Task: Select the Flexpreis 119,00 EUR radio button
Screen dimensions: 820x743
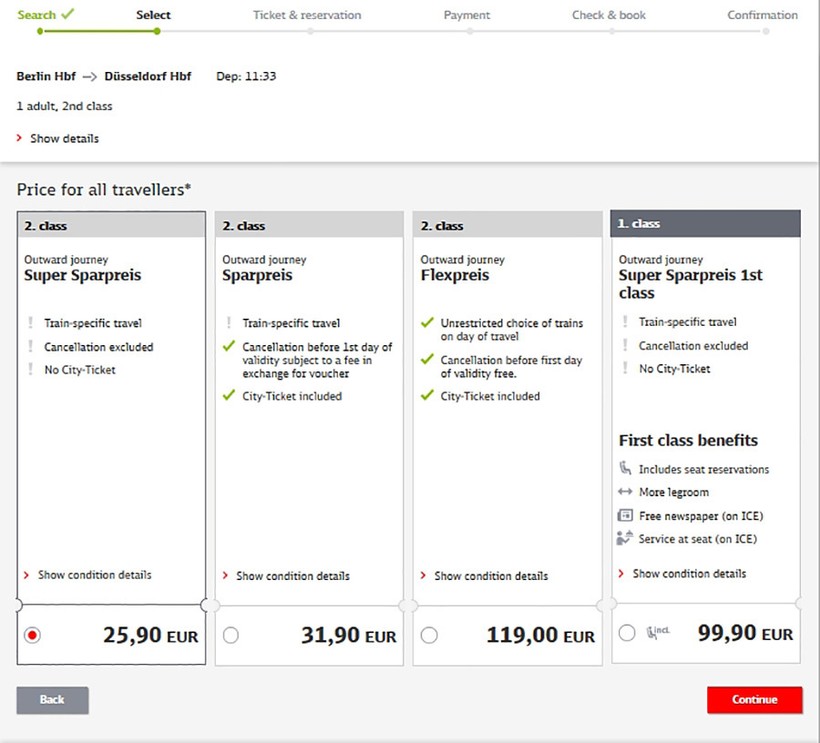Action: coord(429,635)
